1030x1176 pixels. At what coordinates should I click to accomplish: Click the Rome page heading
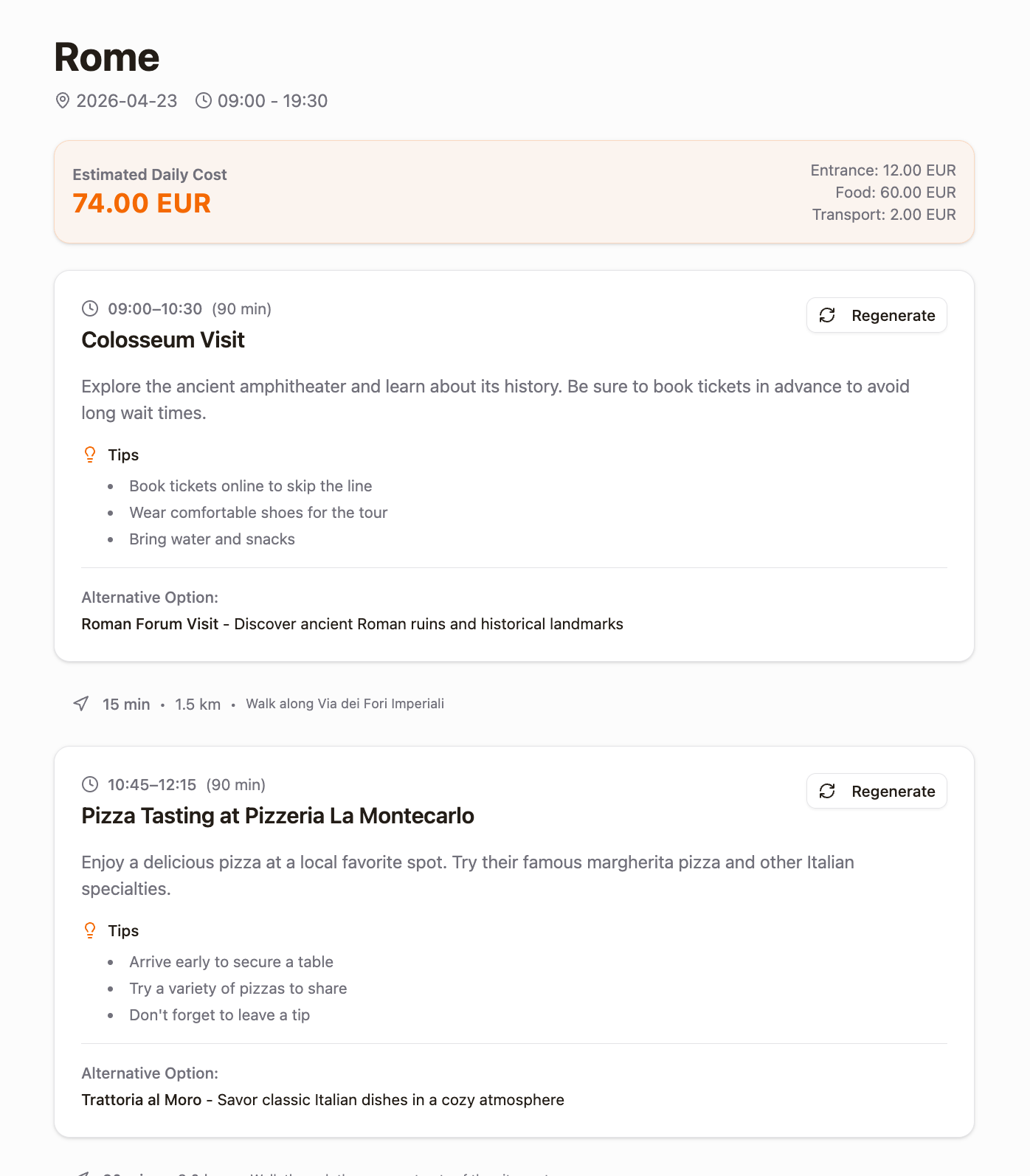coord(107,58)
